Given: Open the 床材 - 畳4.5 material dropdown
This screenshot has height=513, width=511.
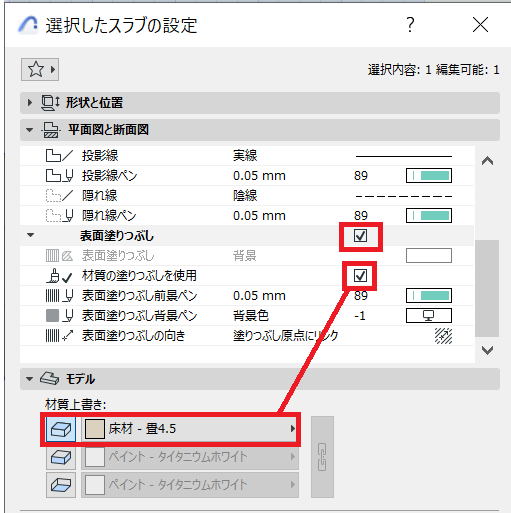Looking at the screenshot, I should pos(190,429).
